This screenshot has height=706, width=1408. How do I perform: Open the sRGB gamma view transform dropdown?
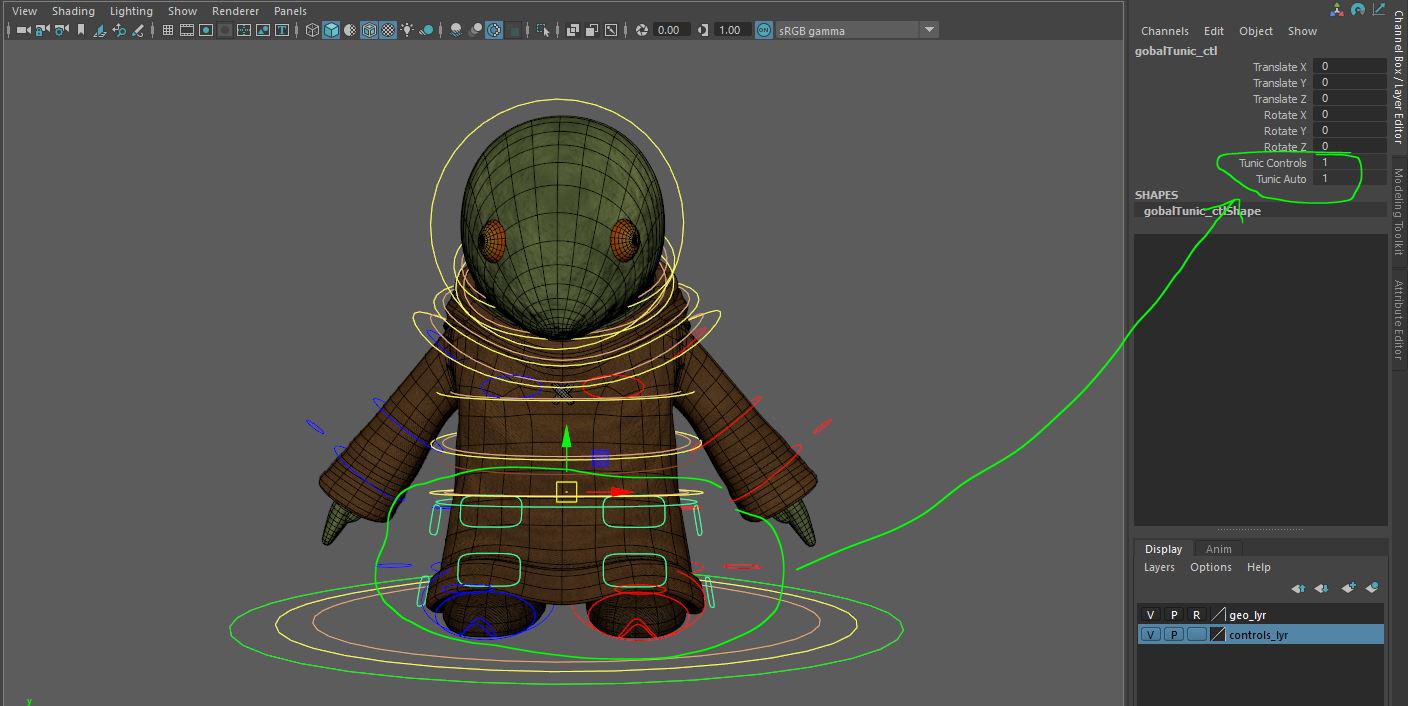click(929, 30)
